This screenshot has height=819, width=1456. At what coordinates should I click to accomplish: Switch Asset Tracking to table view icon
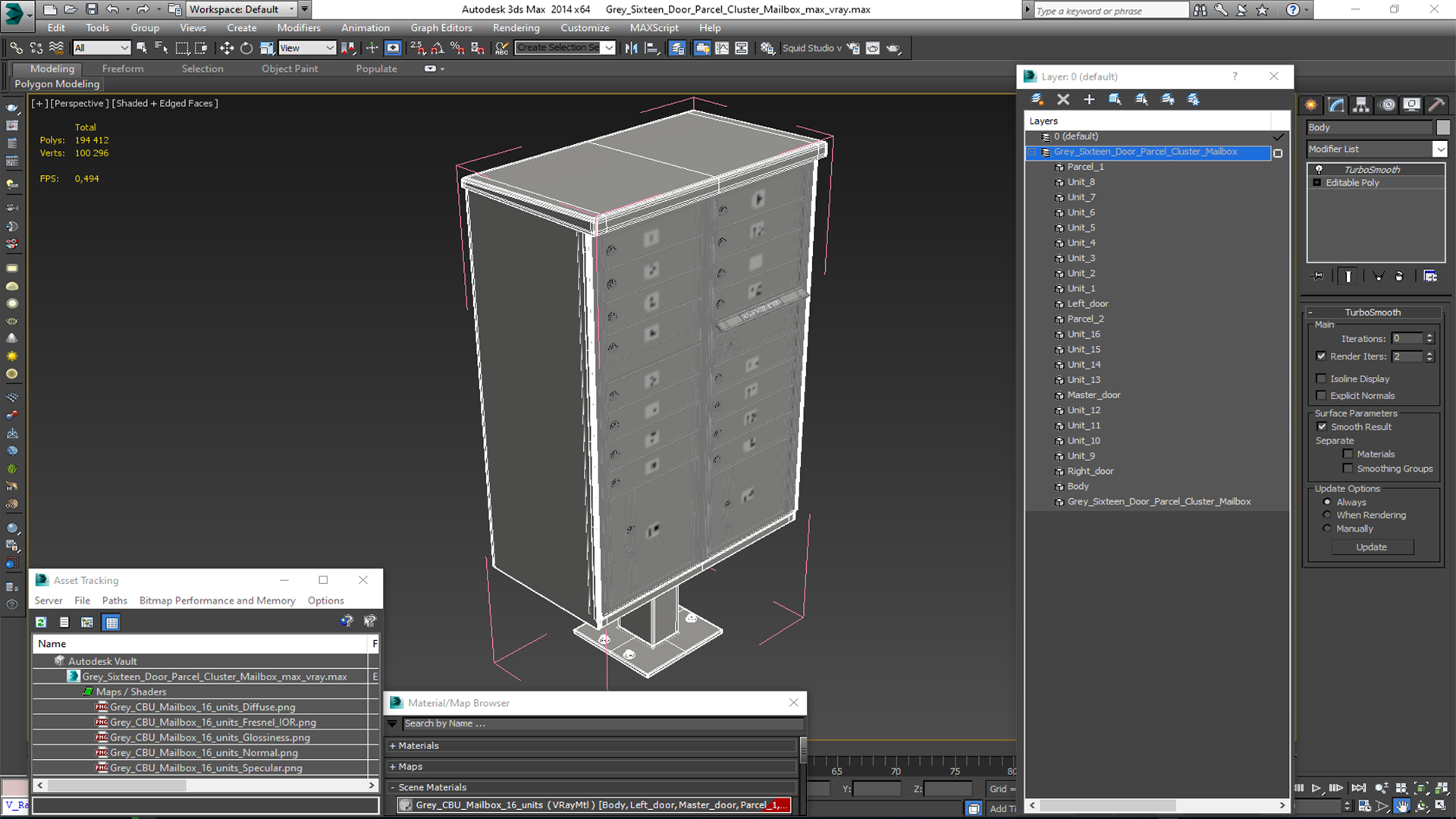point(112,623)
